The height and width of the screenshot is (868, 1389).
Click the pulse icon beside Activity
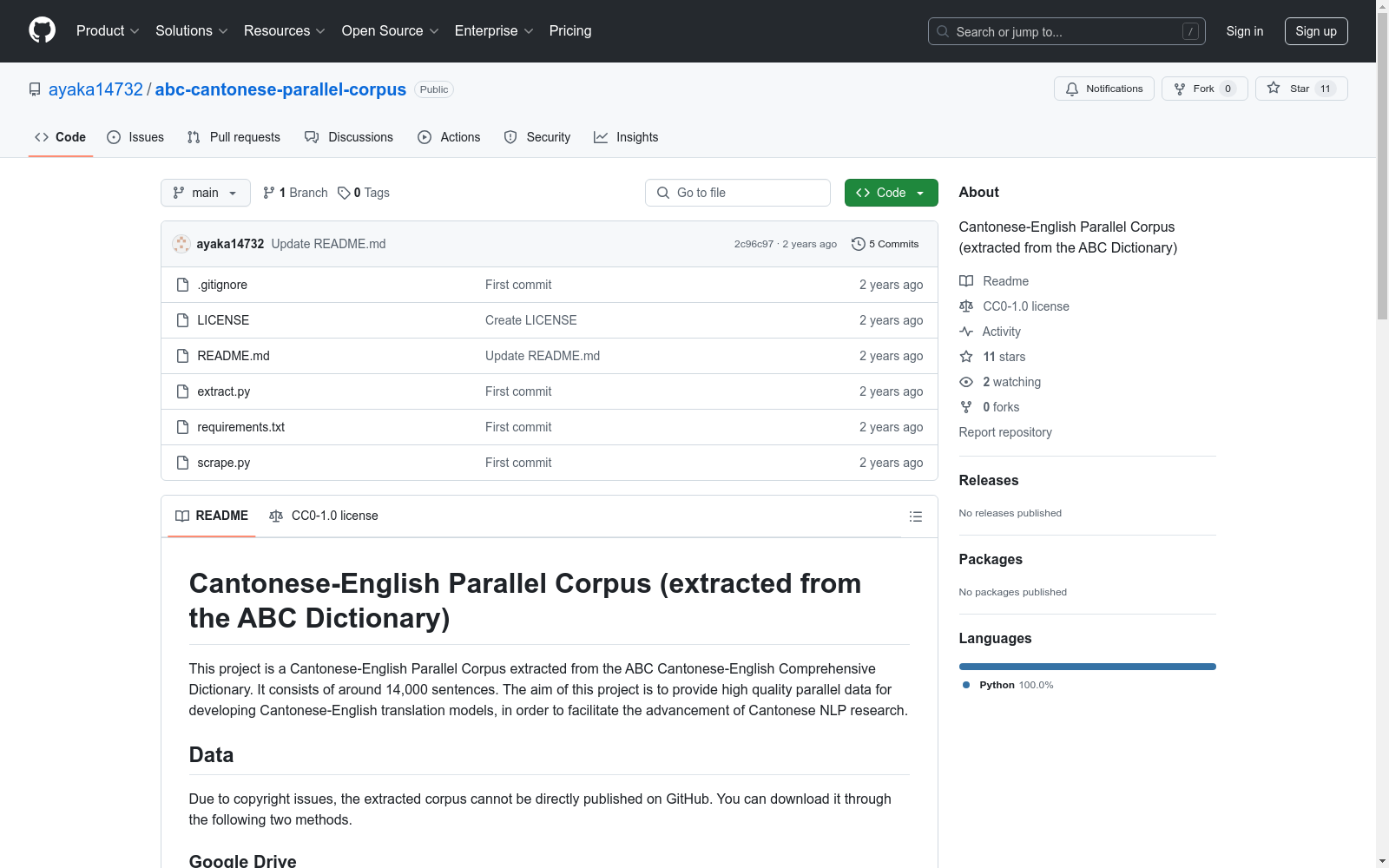pyautogui.click(x=966, y=332)
